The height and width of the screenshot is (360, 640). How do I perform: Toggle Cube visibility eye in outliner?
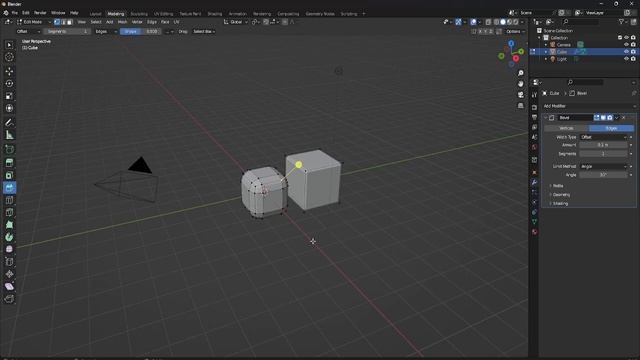pyautogui.click(x=626, y=52)
